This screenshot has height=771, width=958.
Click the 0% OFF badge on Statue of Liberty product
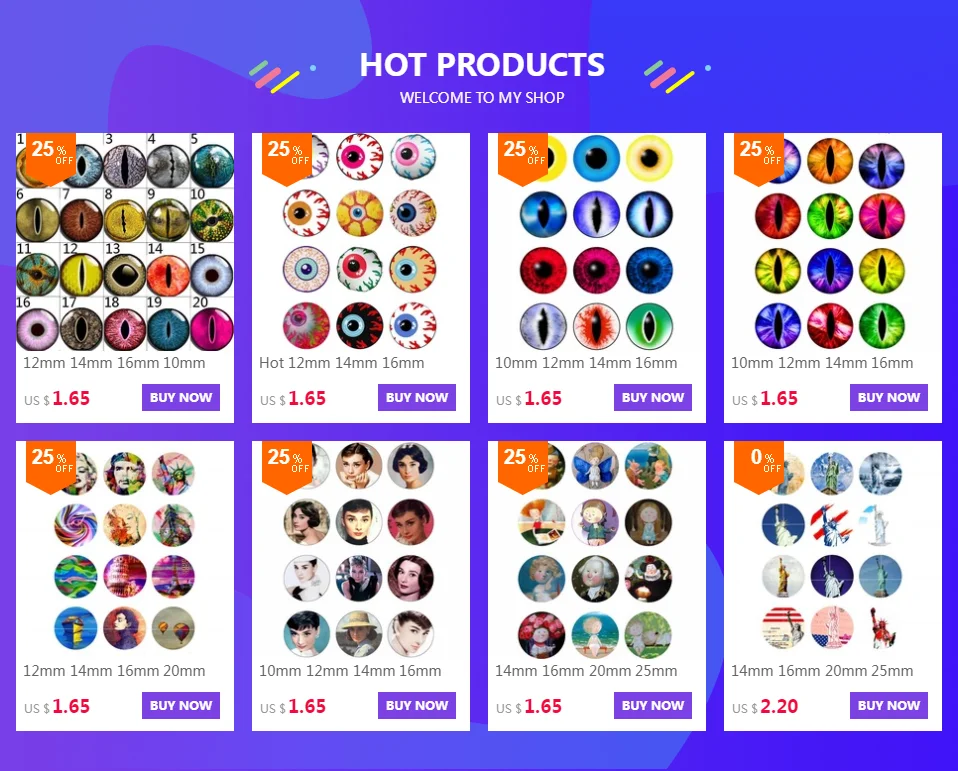(x=759, y=466)
